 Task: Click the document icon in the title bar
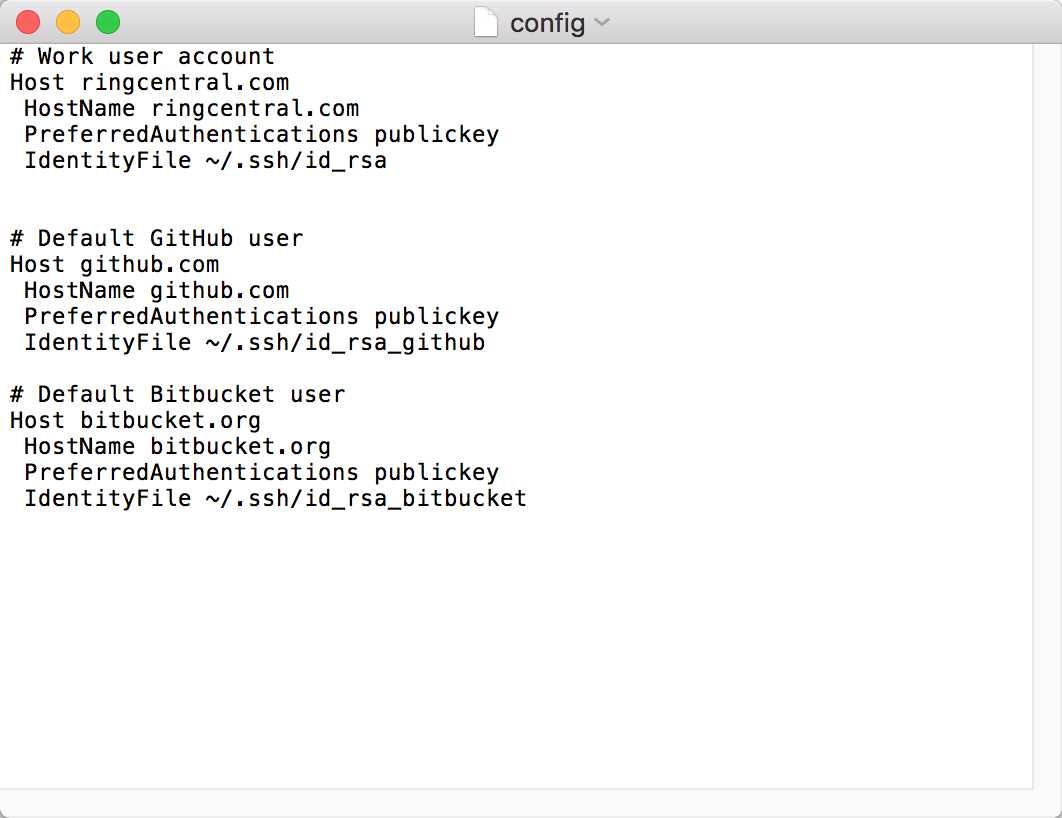485,22
